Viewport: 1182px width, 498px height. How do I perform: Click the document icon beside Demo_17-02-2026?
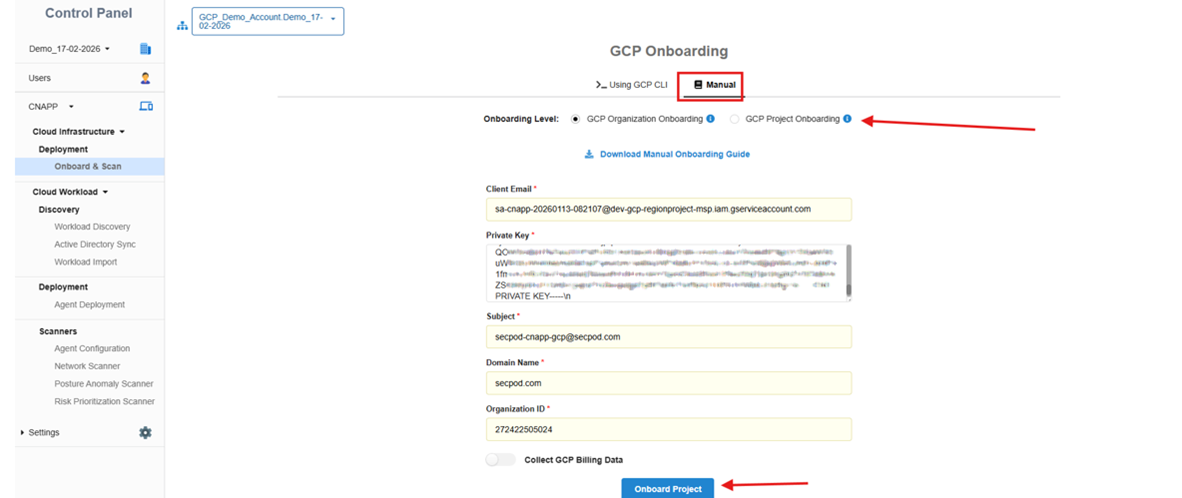145,49
